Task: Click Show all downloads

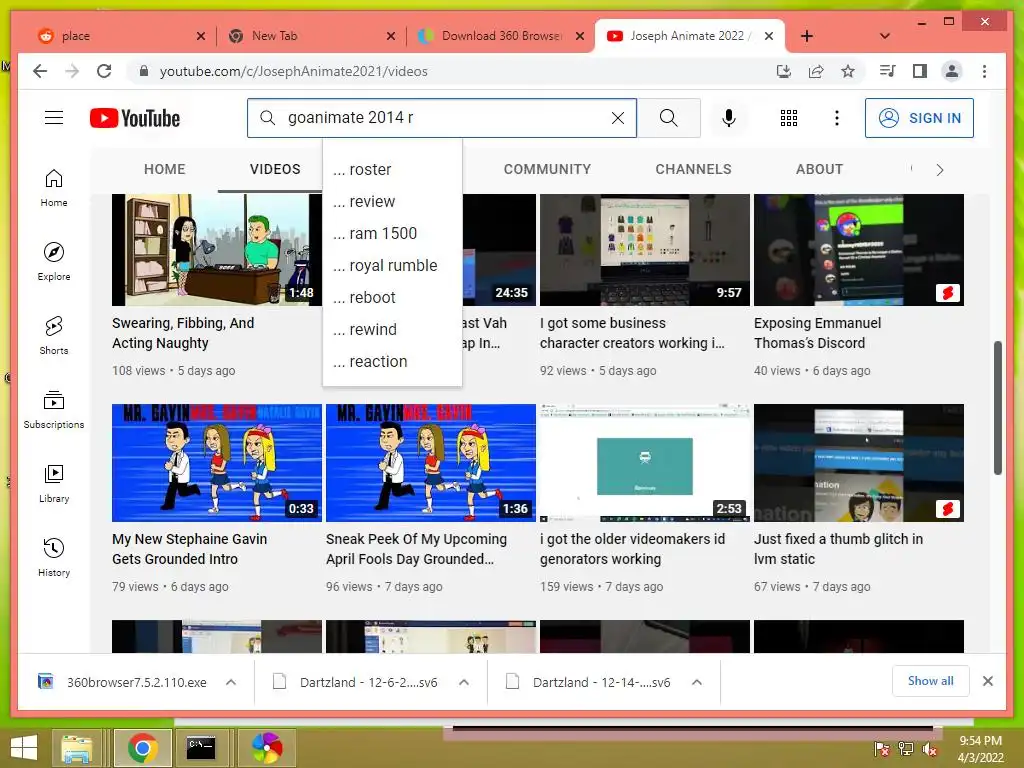Action: [930, 681]
